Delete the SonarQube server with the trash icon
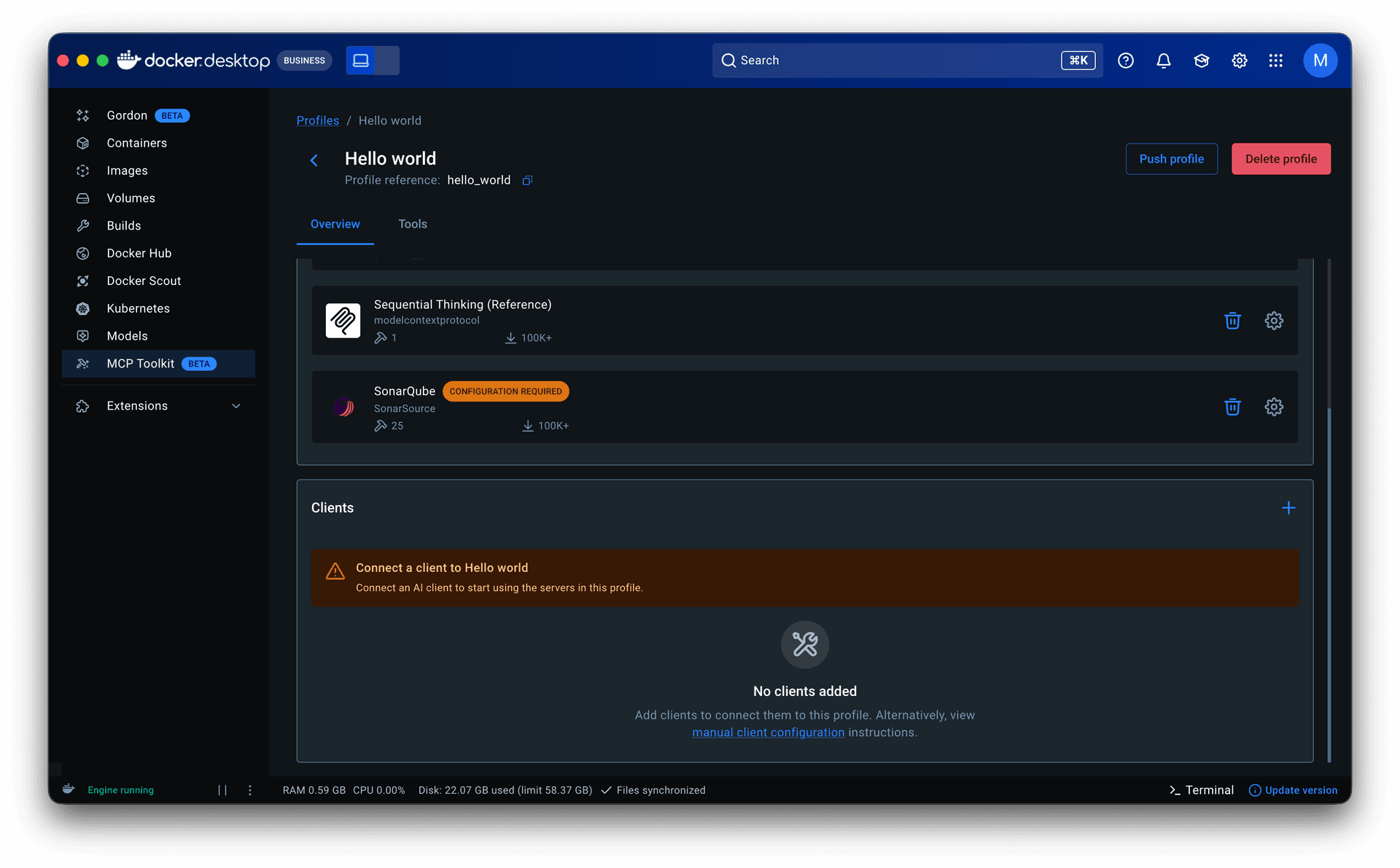Image resolution: width=1400 pixels, height=868 pixels. click(x=1232, y=407)
